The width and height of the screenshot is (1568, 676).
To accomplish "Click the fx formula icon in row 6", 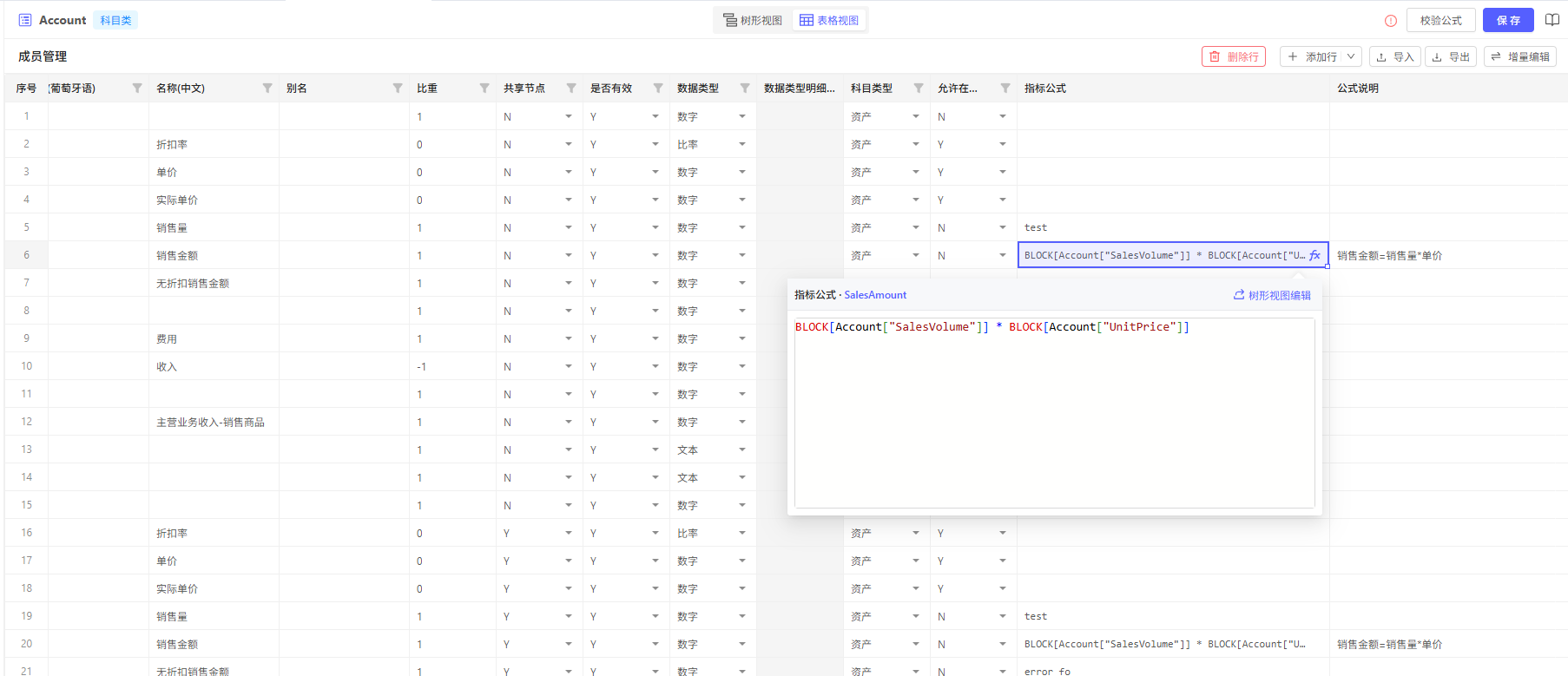I will click(x=1314, y=255).
